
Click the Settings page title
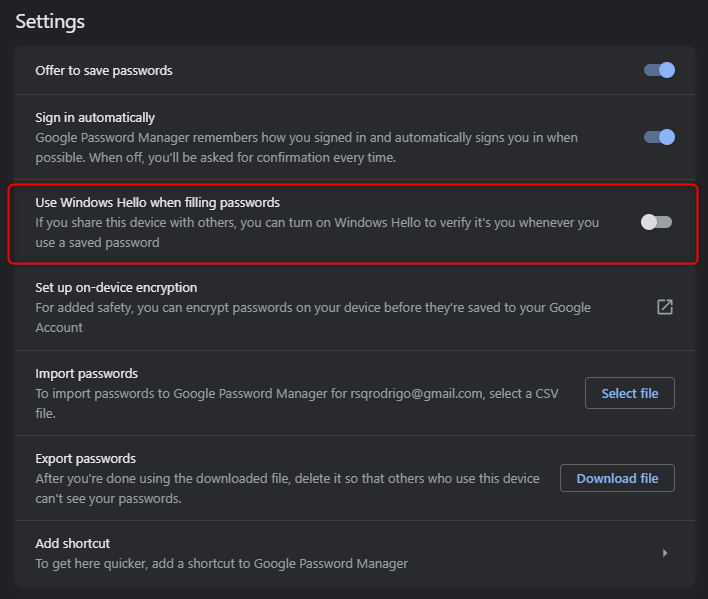click(x=50, y=22)
